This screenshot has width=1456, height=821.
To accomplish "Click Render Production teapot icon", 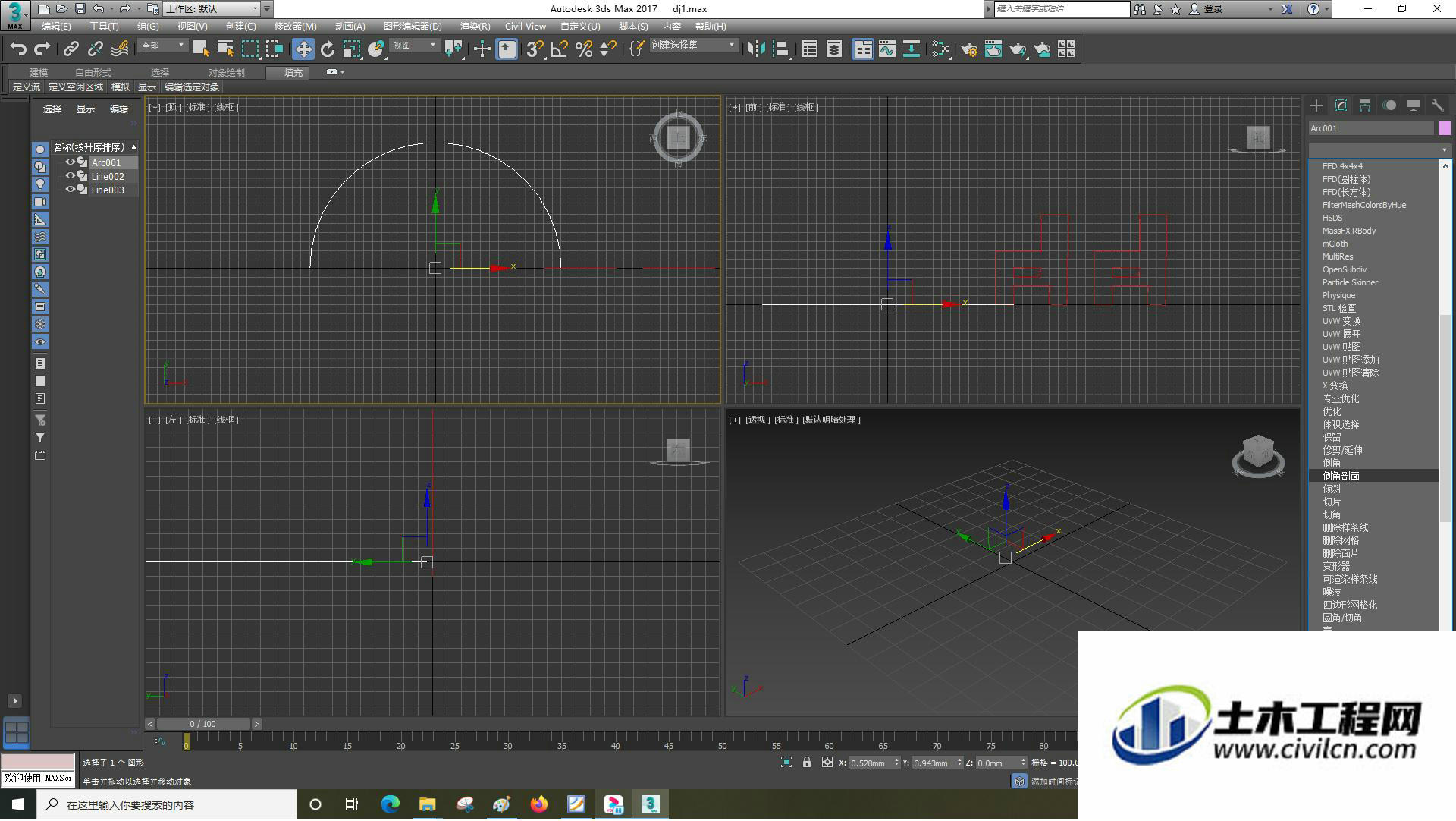I will pos(1018,49).
